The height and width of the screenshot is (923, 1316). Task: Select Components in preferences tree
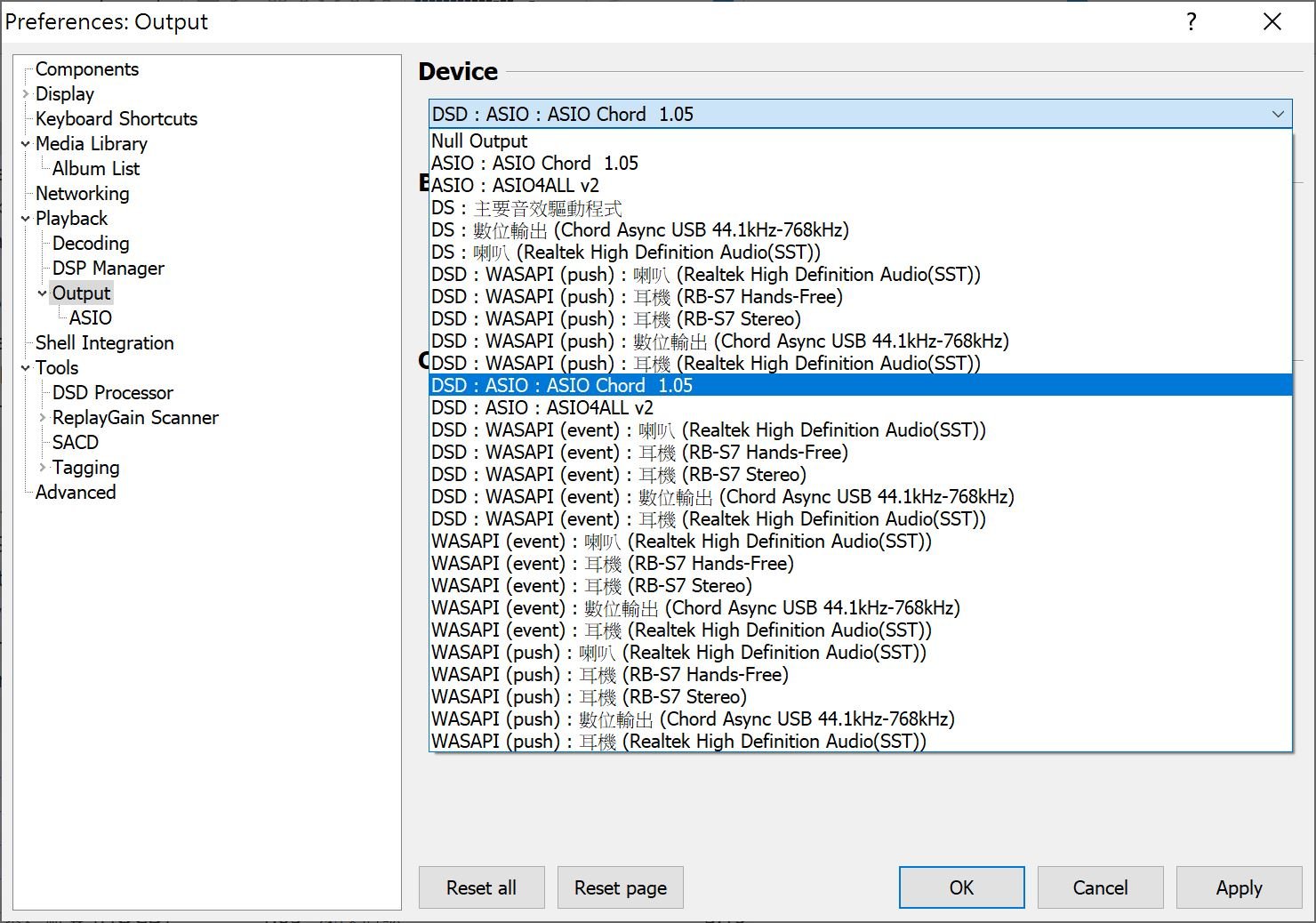[87, 68]
